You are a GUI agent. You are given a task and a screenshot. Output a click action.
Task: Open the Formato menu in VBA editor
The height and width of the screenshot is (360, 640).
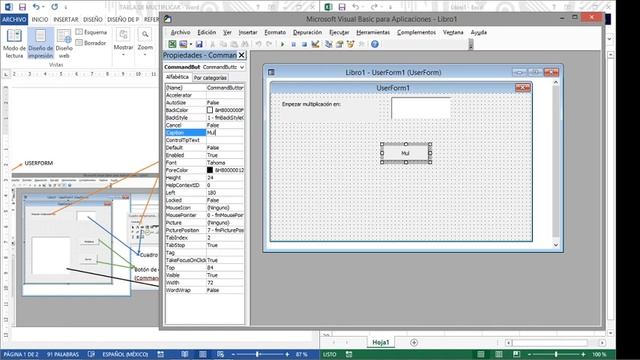[x=275, y=32]
